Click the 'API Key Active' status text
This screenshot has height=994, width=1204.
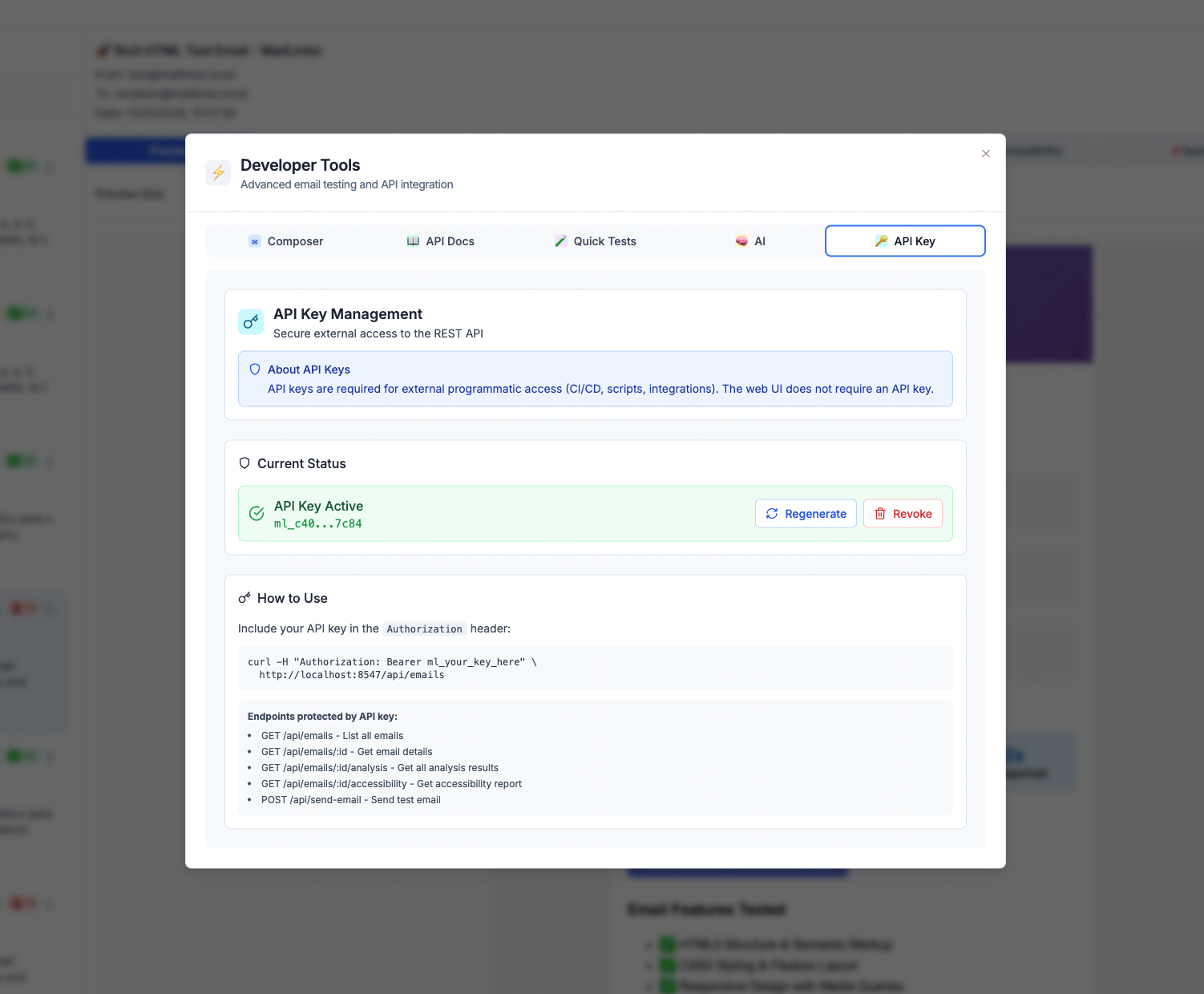pos(318,506)
